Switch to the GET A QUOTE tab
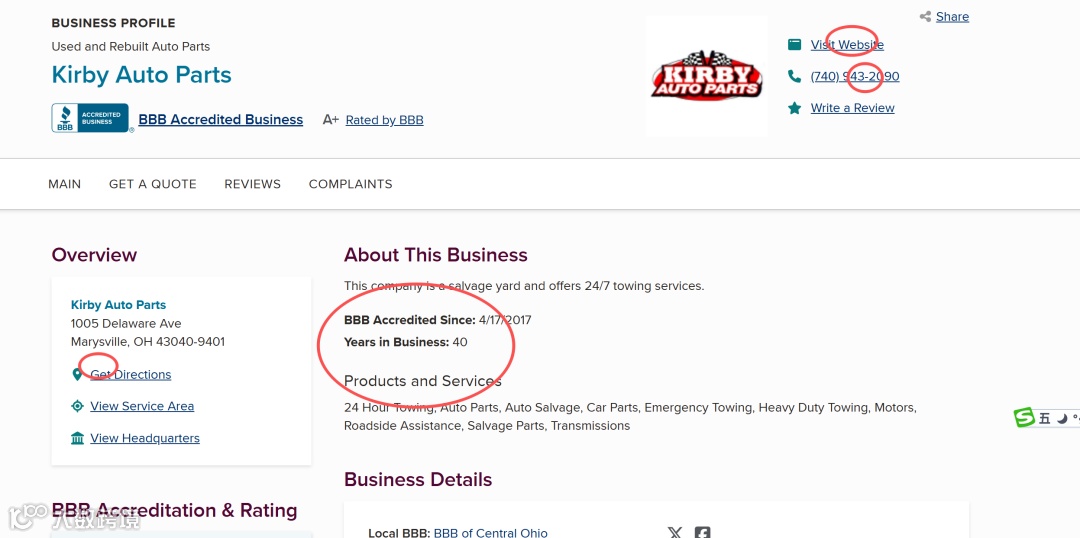Screen dimensions: 1080x538 (153, 184)
